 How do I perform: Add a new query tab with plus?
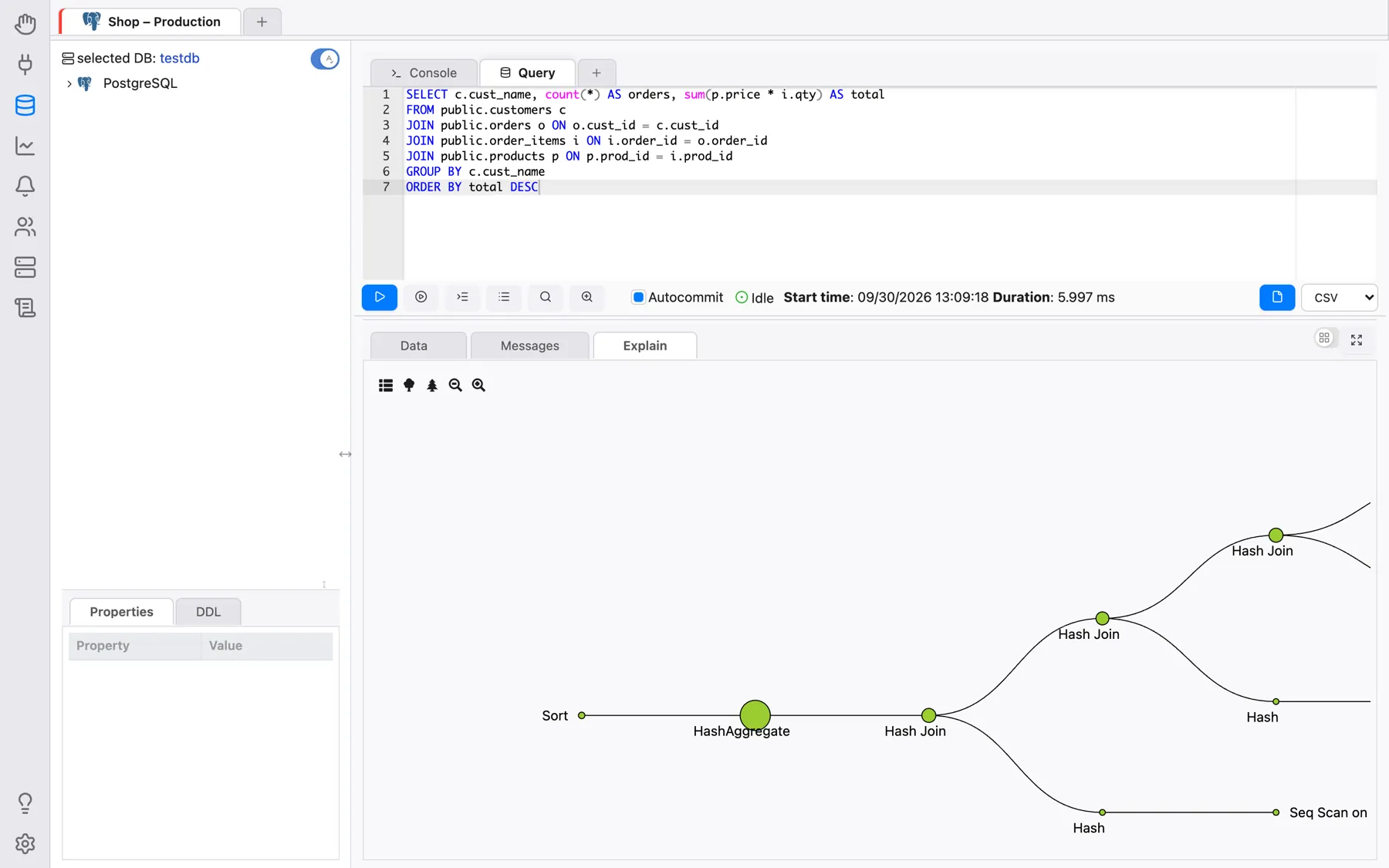pos(596,73)
